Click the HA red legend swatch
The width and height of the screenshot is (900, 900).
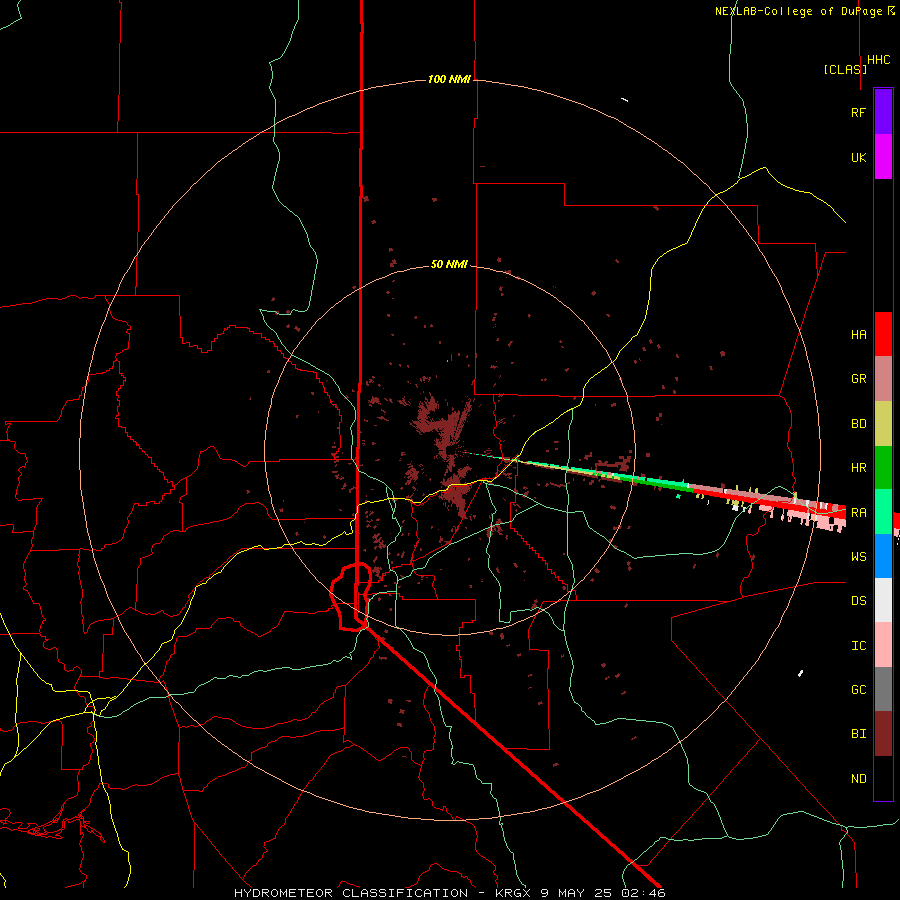tap(883, 334)
